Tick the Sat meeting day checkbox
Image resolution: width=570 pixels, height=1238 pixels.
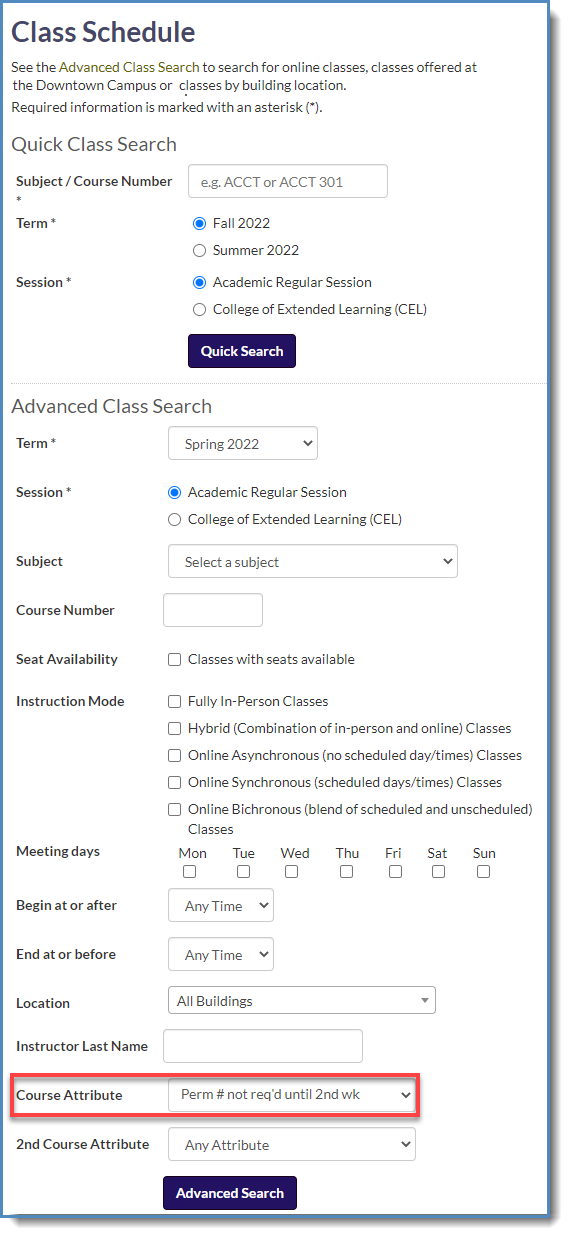(439, 872)
